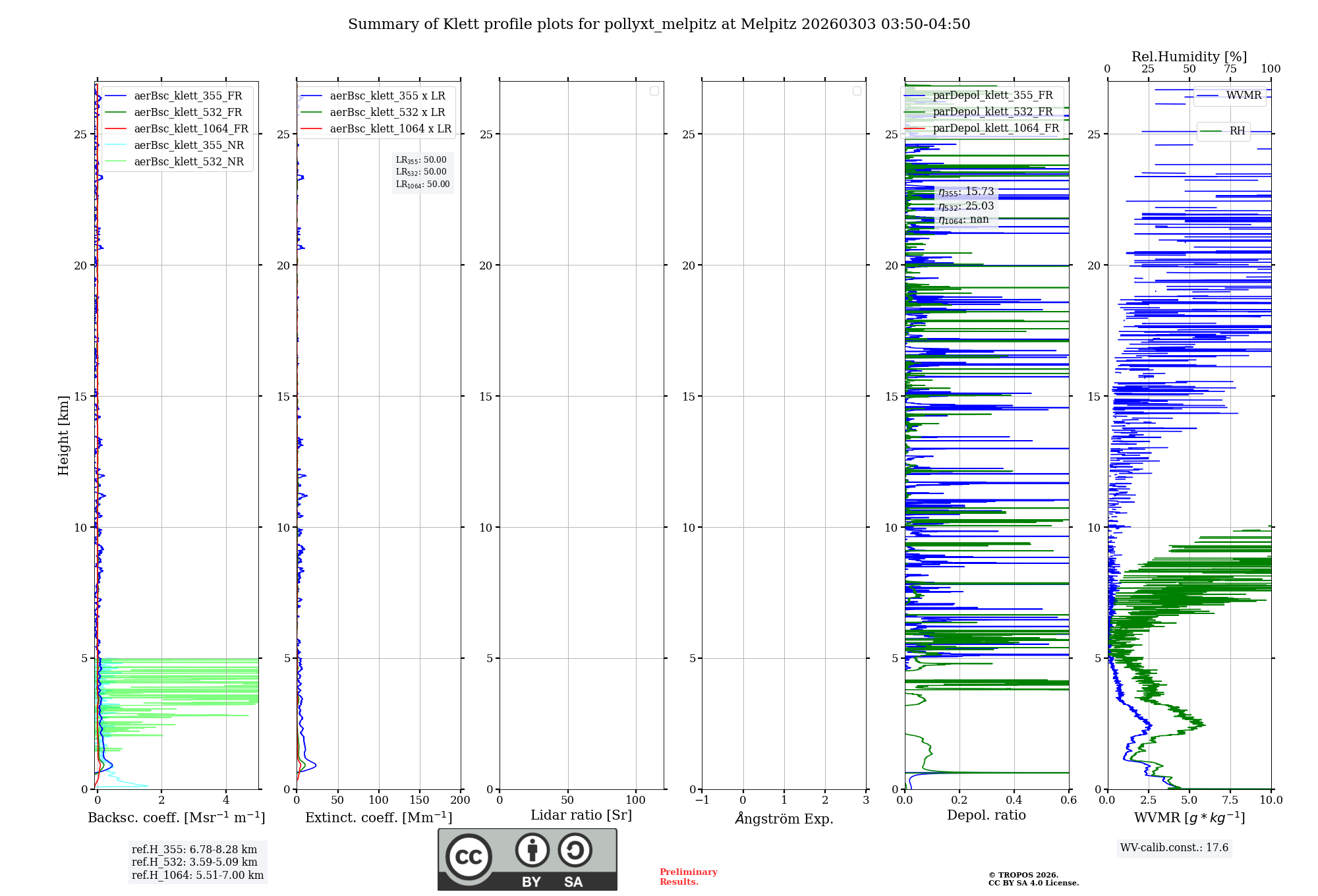Click the RH legend label
The image size is (1318, 896).
1237,131
